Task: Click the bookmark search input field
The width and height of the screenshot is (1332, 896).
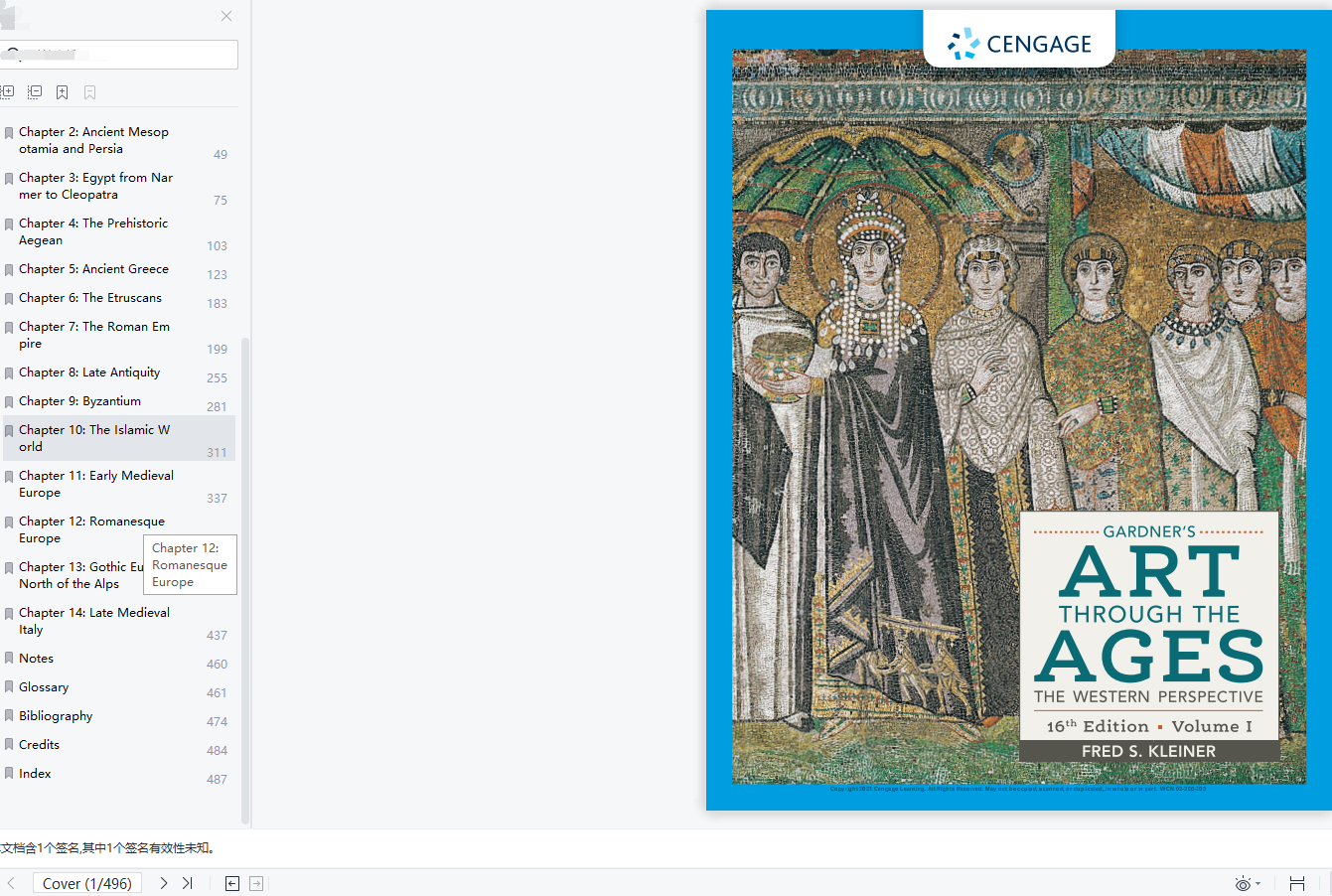Action: point(119,55)
